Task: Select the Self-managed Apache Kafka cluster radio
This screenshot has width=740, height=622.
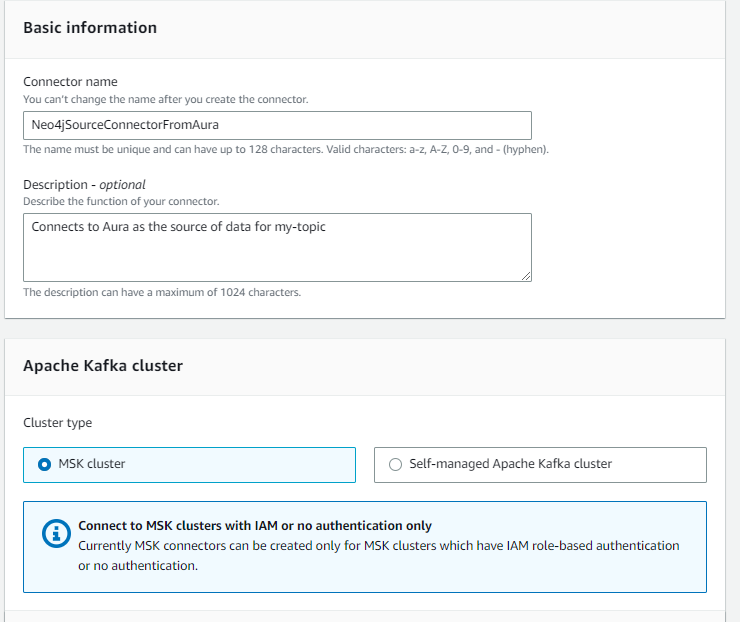Action: 395,464
